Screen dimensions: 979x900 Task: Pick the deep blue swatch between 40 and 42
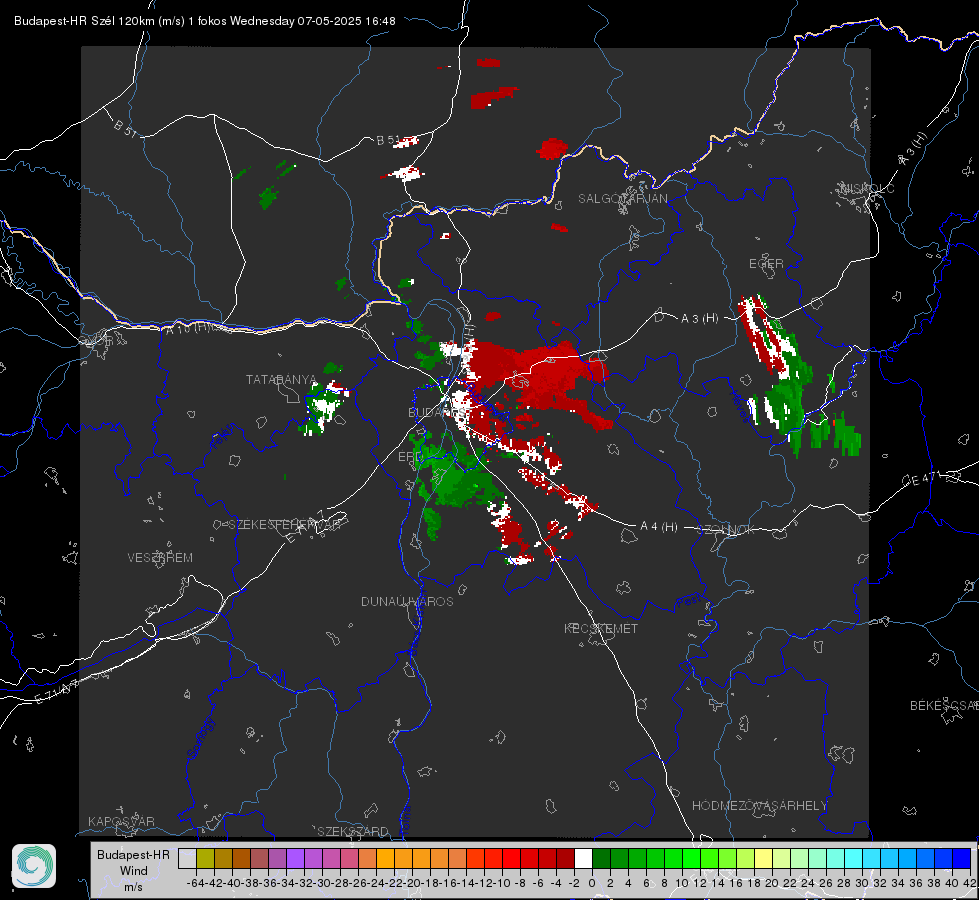coord(962,858)
